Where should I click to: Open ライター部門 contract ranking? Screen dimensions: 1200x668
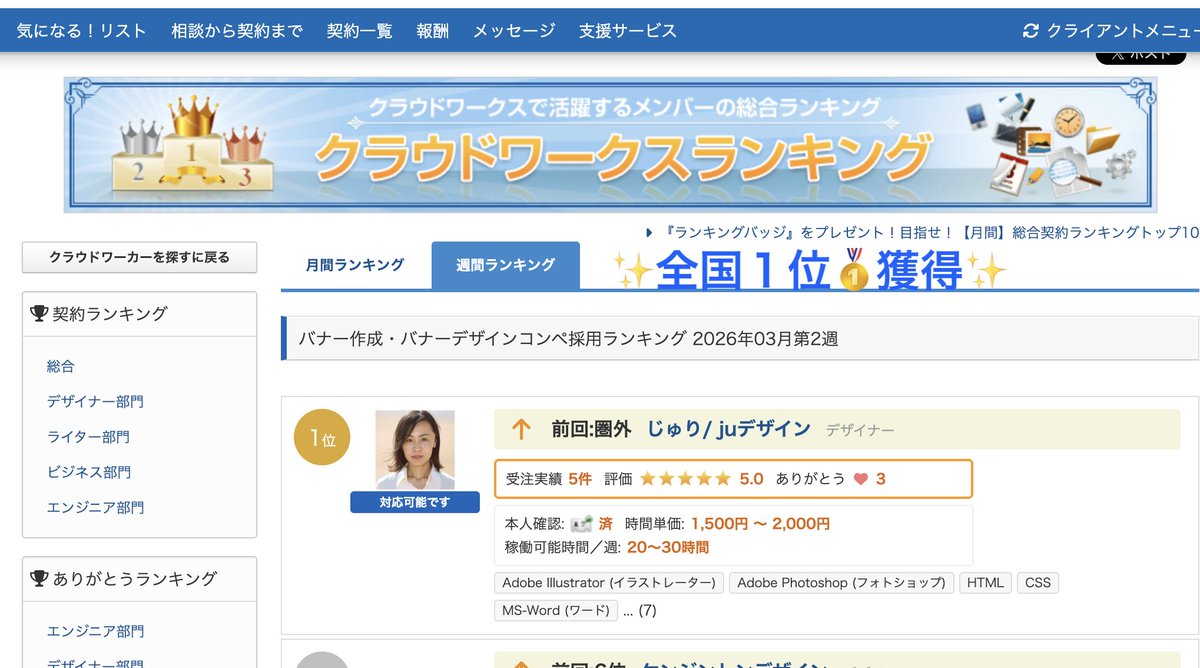(x=88, y=437)
